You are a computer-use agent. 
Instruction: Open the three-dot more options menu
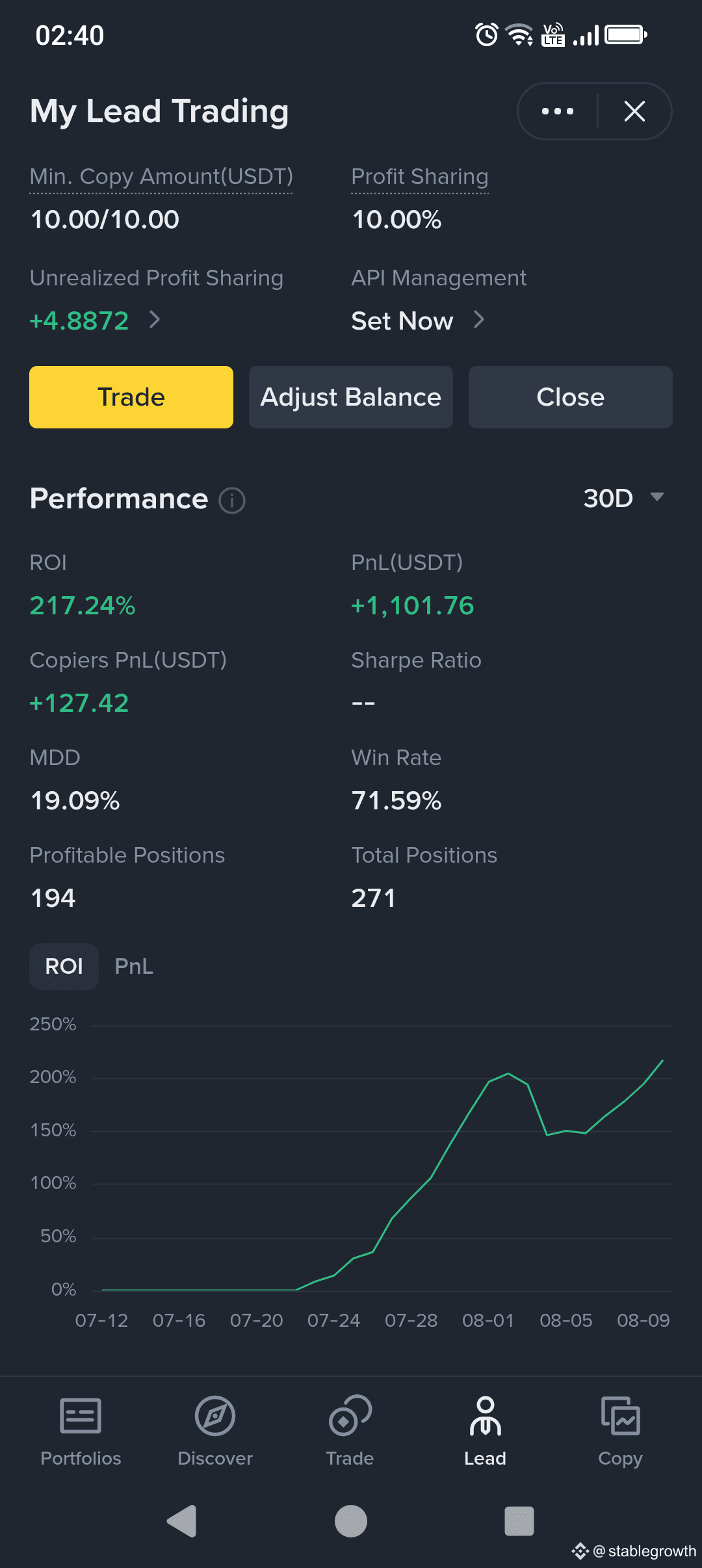[558, 111]
